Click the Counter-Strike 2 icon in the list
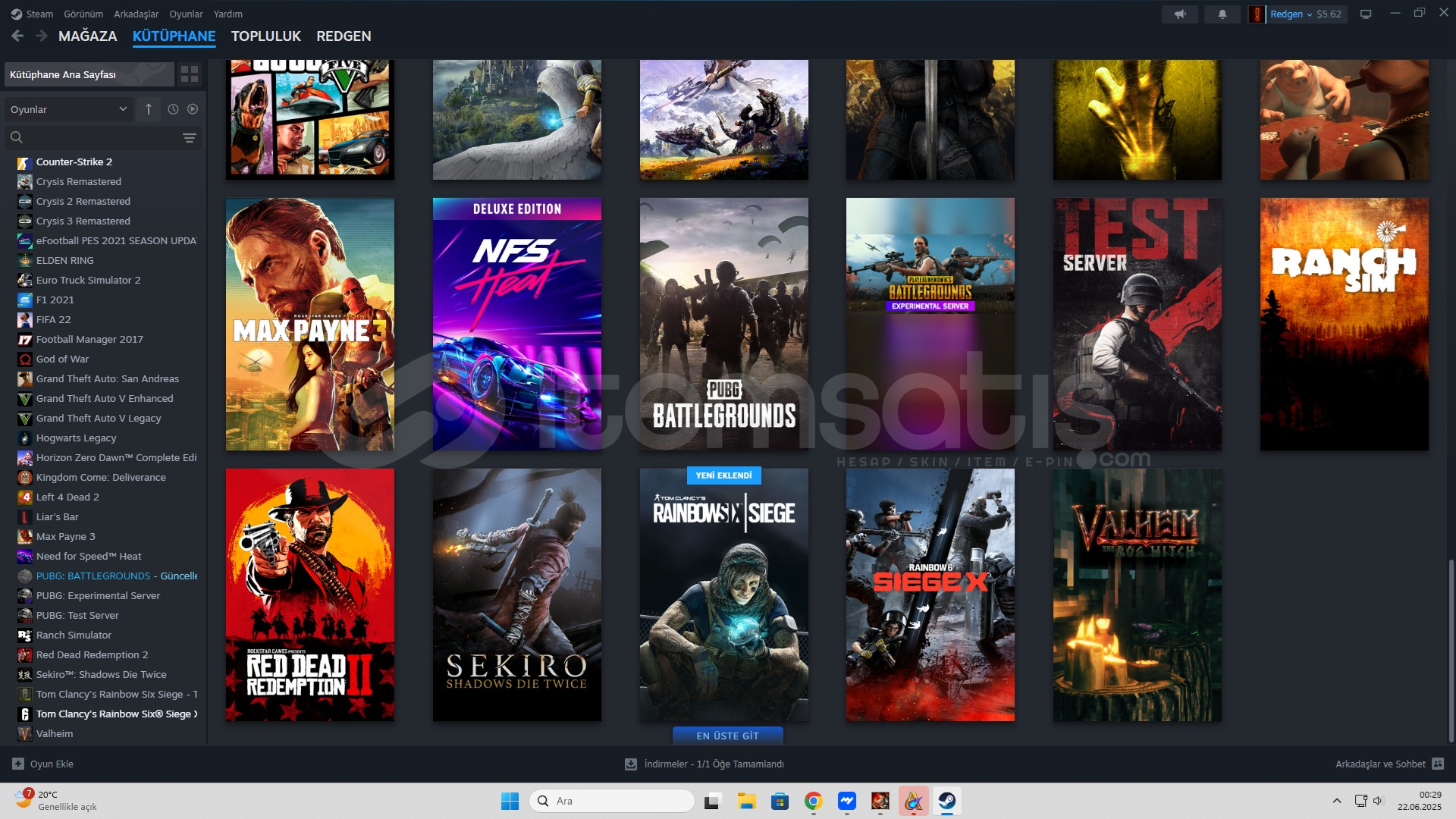Viewport: 1456px width, 819px height. [x=24, y=162]
